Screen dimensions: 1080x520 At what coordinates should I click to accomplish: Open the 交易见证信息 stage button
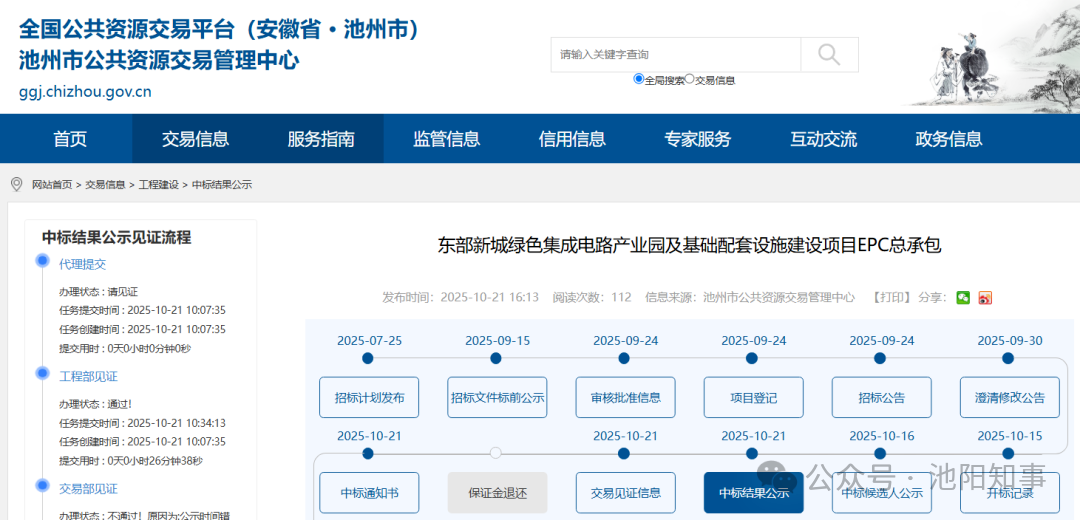(x=625, y=493)
